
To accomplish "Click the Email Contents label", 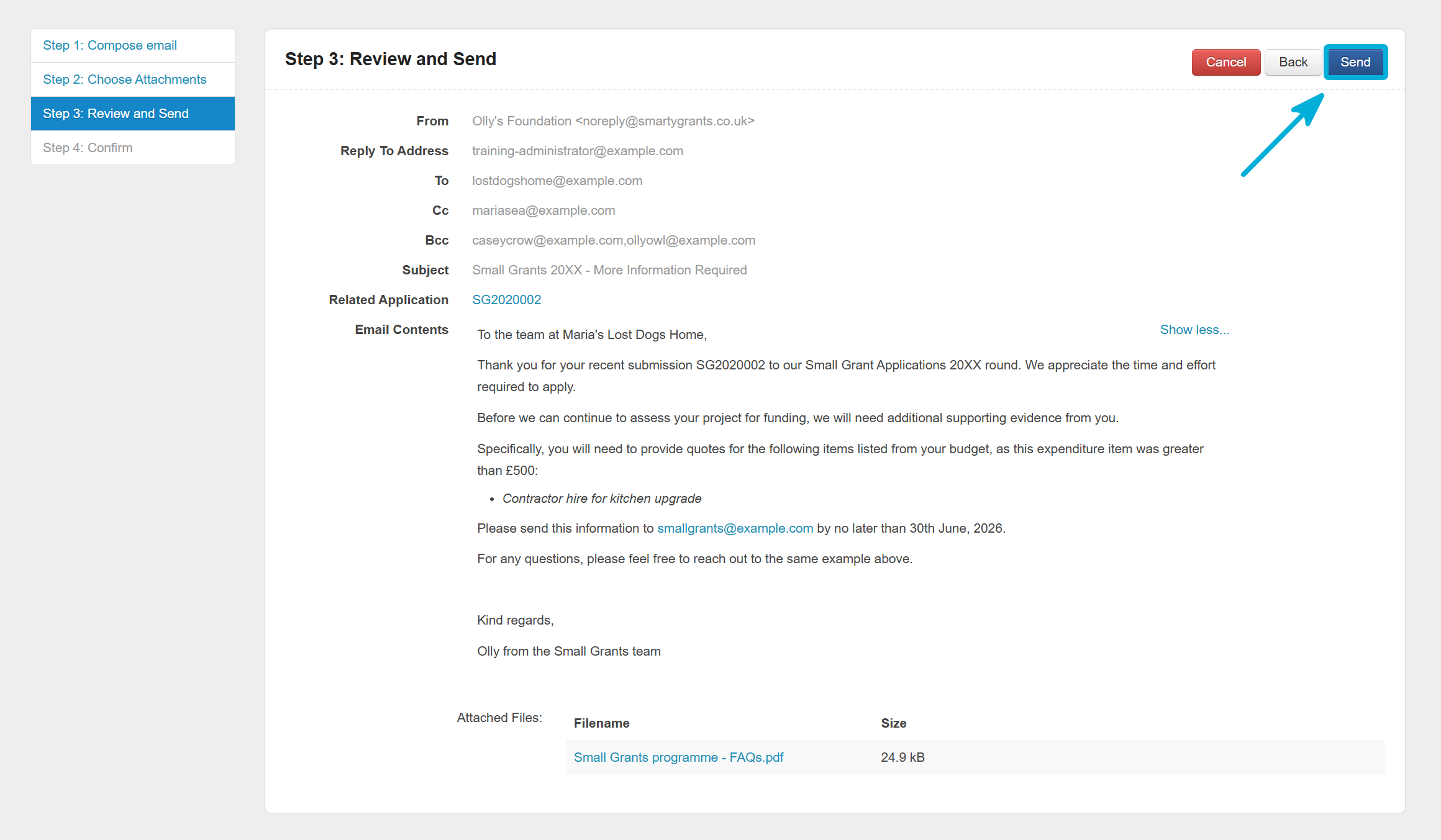I will click(401, 330).
